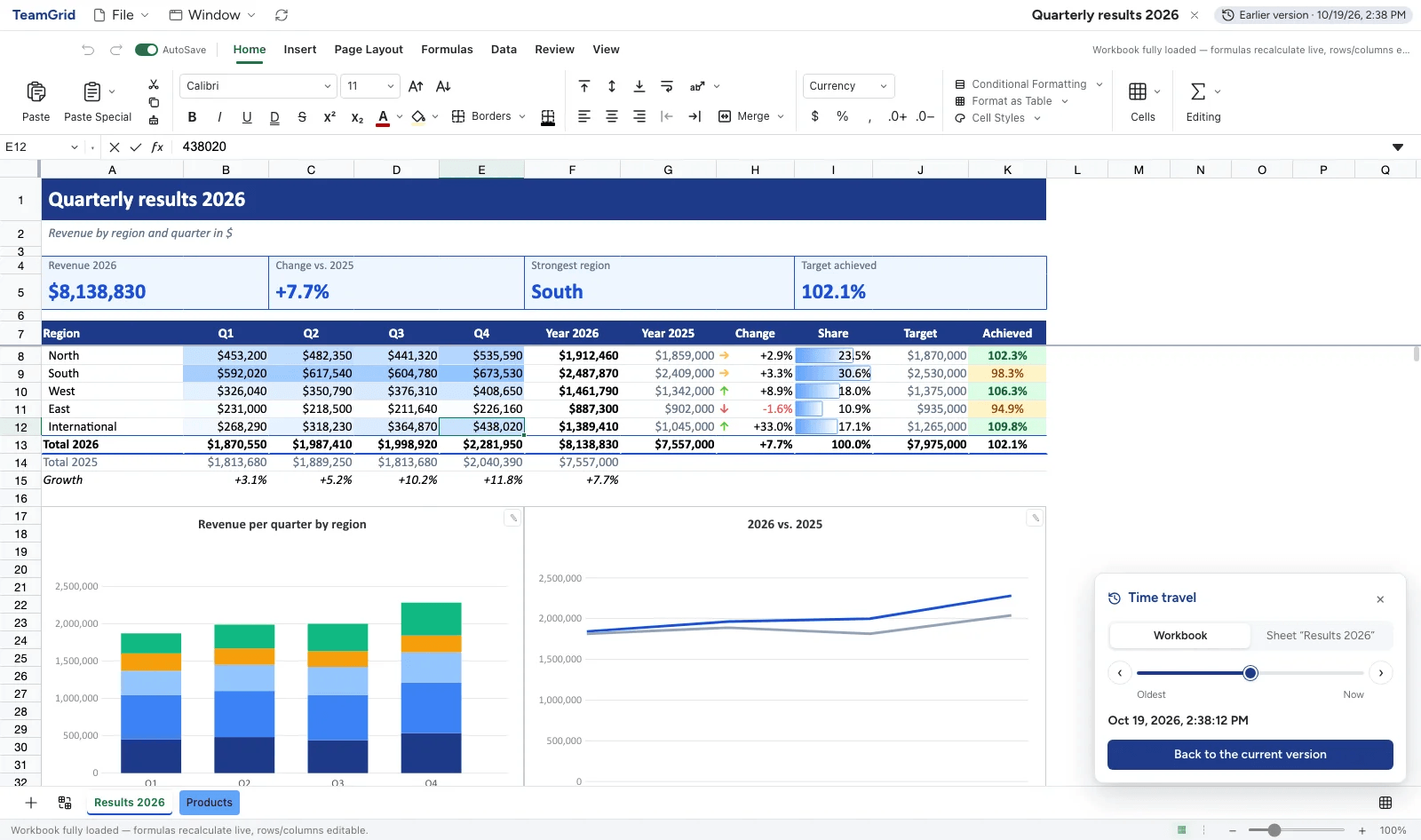Click the font color swatch
The width and height of the screenshot is (1421, 840).
coord(383,117)
